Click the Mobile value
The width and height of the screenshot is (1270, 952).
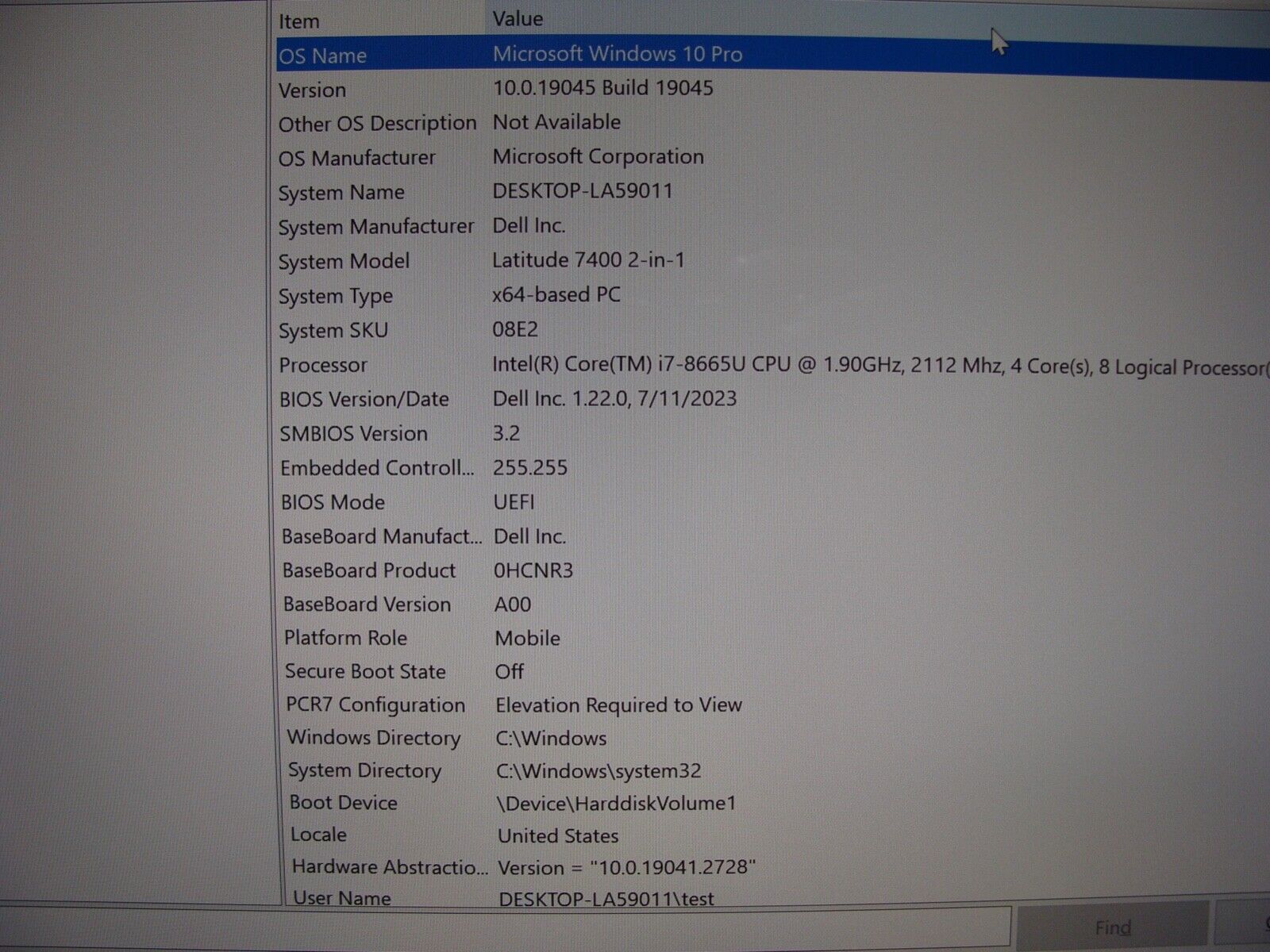click(528, 639)
